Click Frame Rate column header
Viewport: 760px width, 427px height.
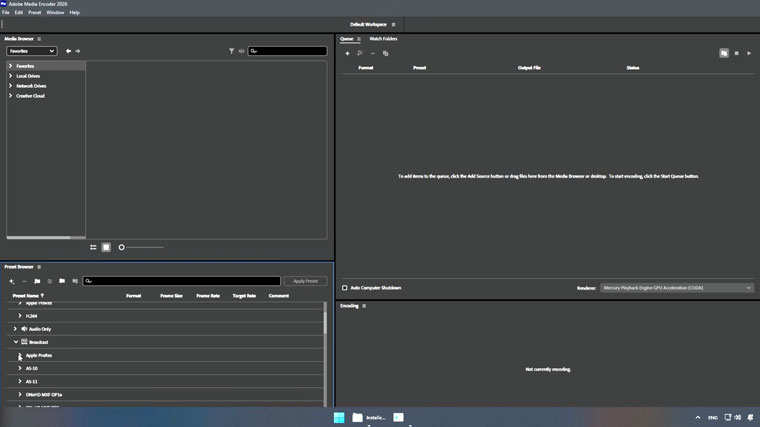[208, 296]
